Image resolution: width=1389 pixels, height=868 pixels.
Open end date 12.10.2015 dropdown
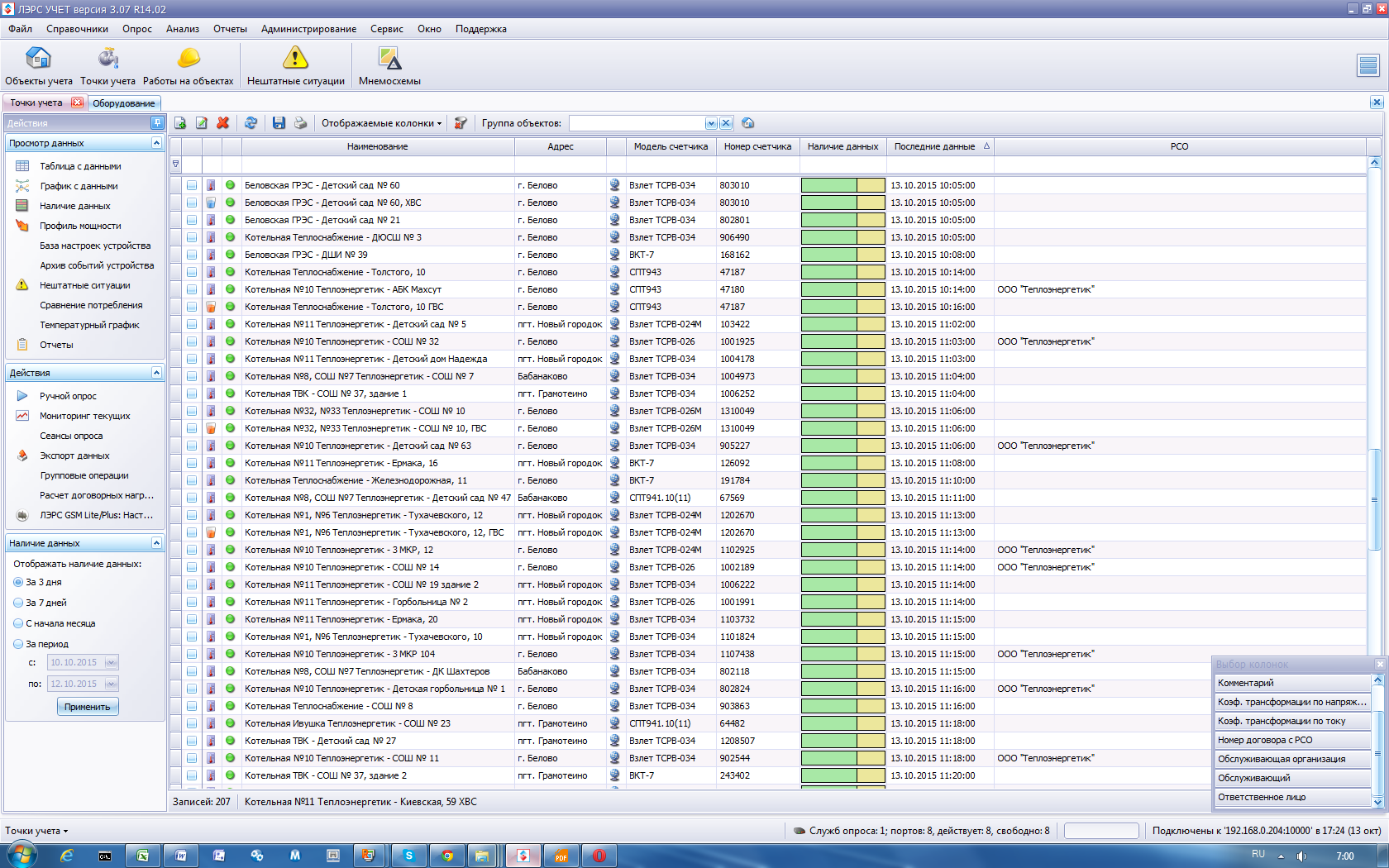[x=111, y=684]
